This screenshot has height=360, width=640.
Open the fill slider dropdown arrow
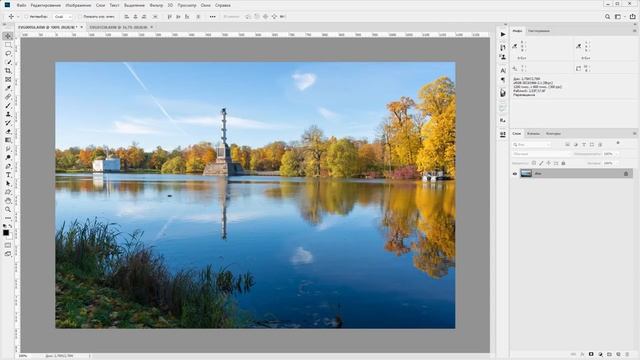(617, 163)
